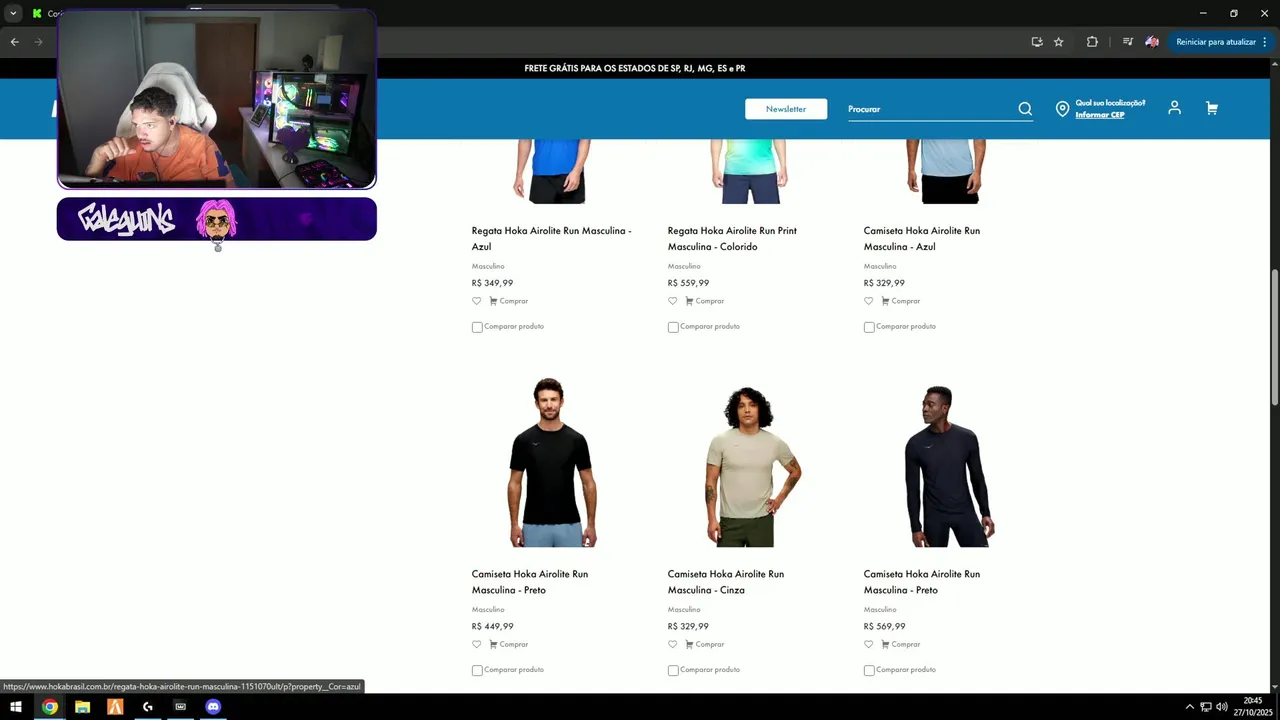This screenshot has height=720, width=1280.
Task: Favorite the R$ 559,99 Regata Print with heart
Action: point(673,301)
